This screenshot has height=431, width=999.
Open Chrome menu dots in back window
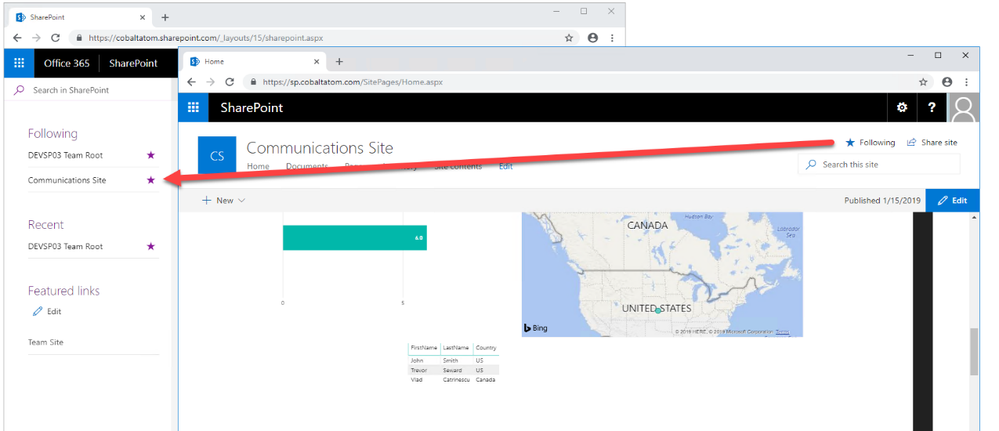[612, 38]
